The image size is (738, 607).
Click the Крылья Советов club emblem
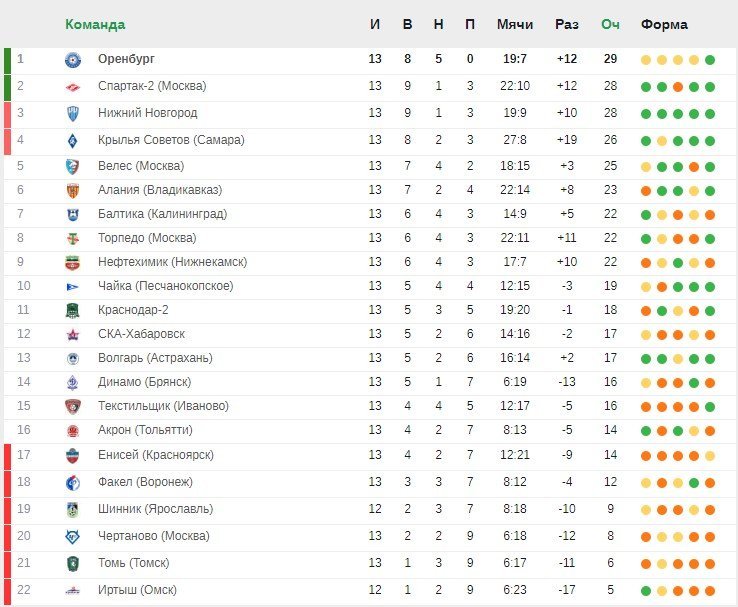click(72, 141)
